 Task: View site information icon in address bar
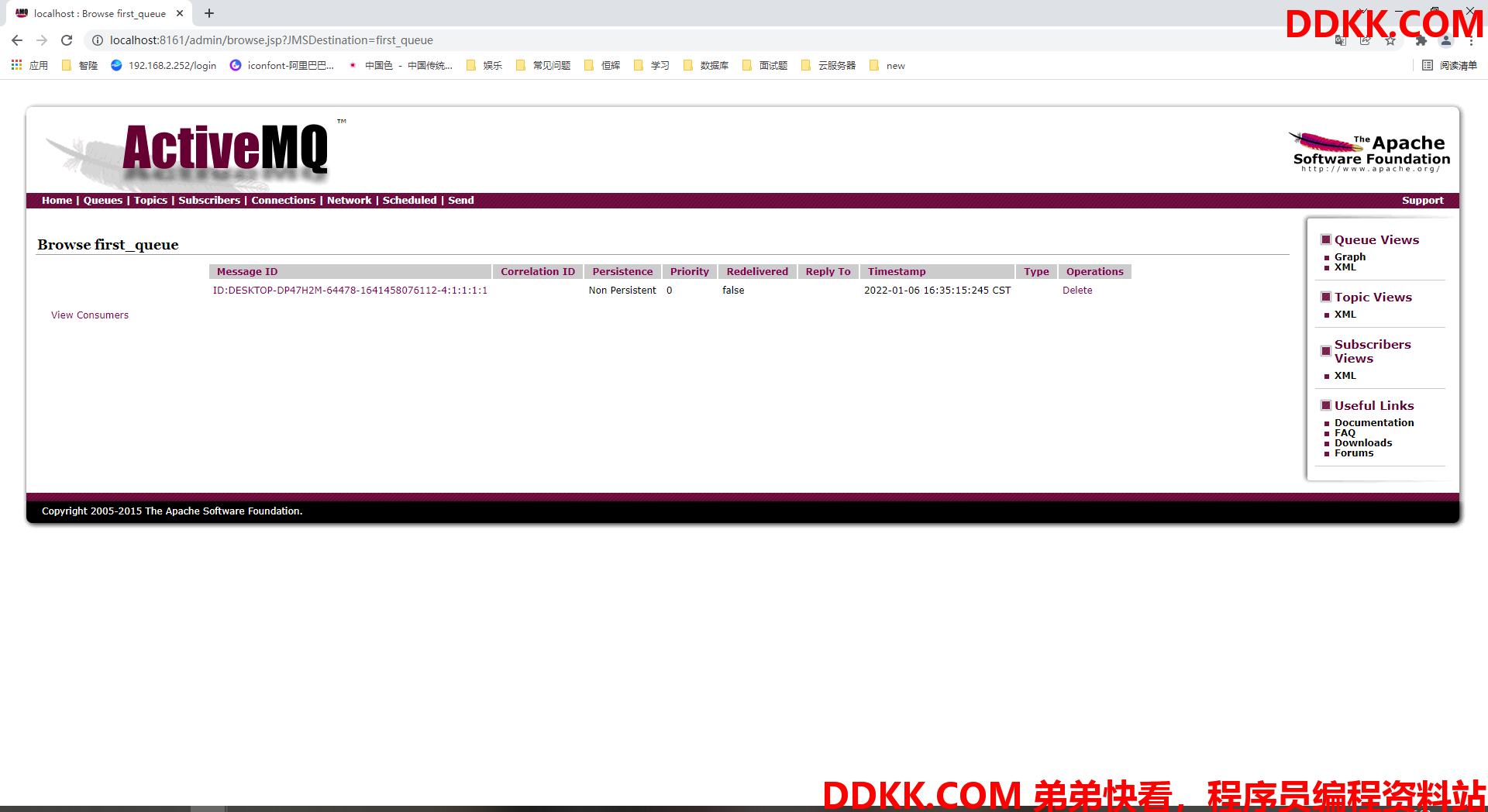(98, 40)
